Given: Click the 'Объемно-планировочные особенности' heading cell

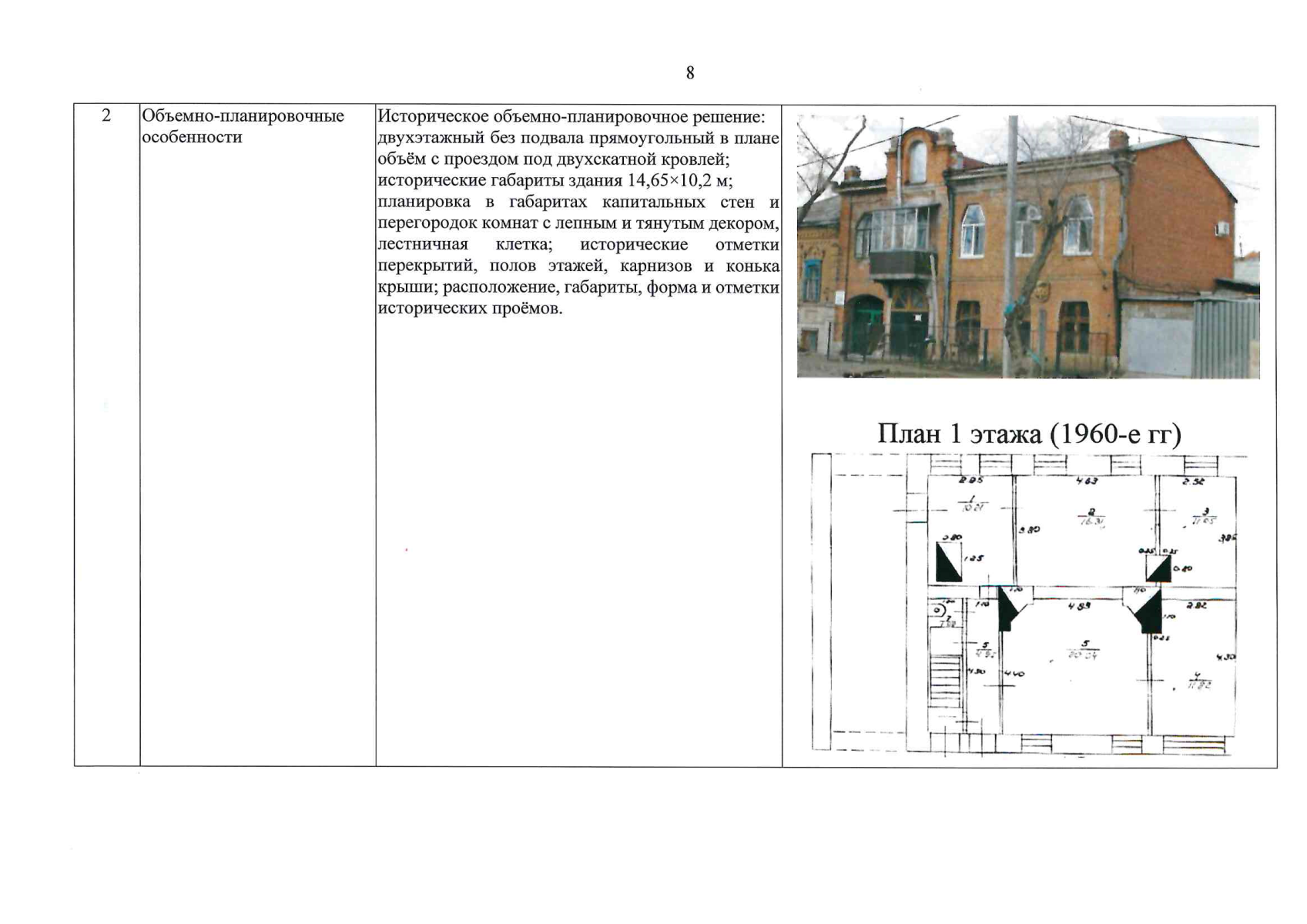Looking at the screenshot, I should point(243,126).
